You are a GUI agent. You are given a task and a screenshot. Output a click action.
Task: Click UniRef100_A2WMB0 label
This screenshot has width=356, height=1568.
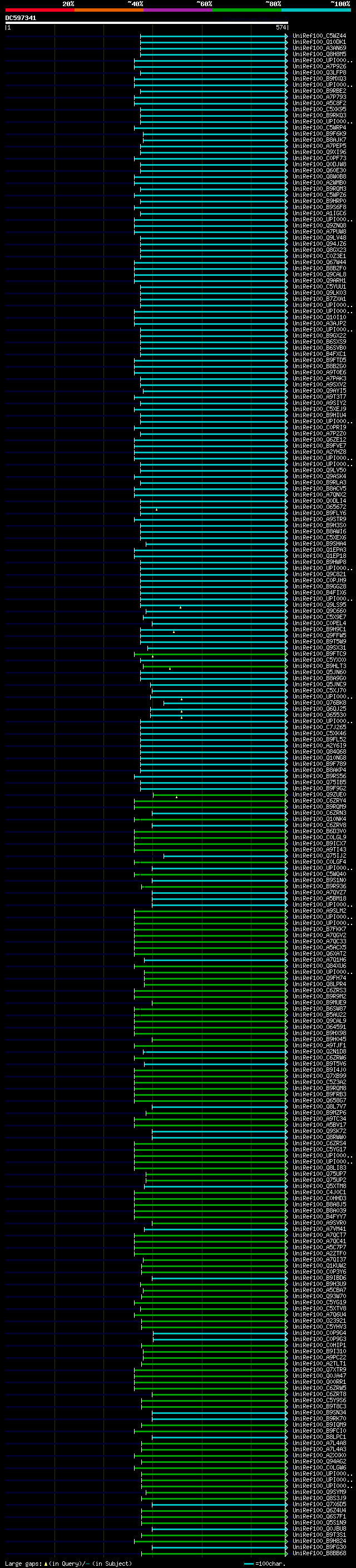[x=319, y=182]
